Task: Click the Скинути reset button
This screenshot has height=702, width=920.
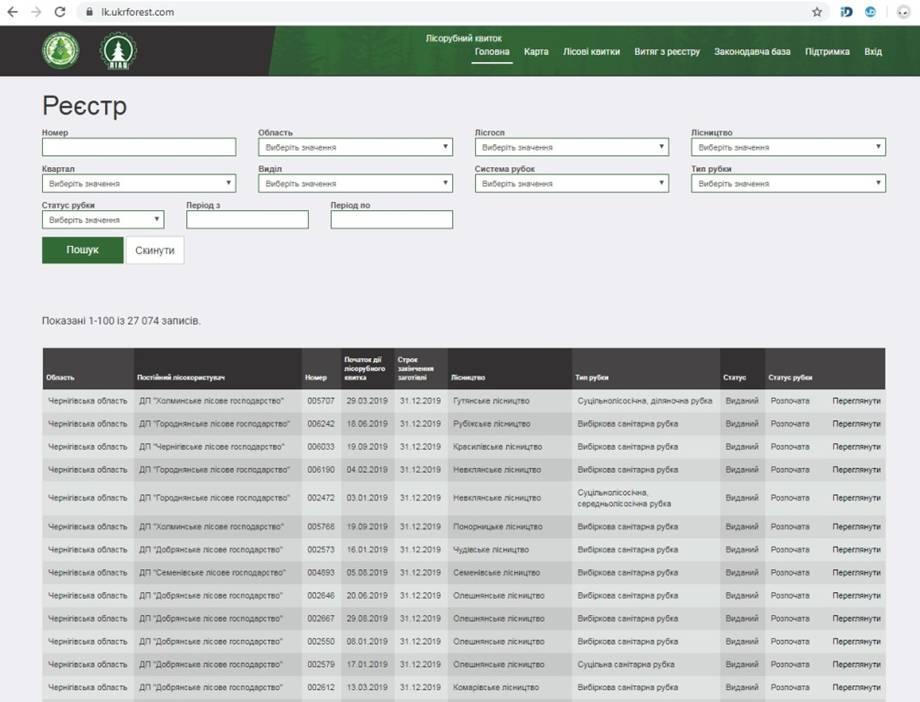Action: (155, 250)
